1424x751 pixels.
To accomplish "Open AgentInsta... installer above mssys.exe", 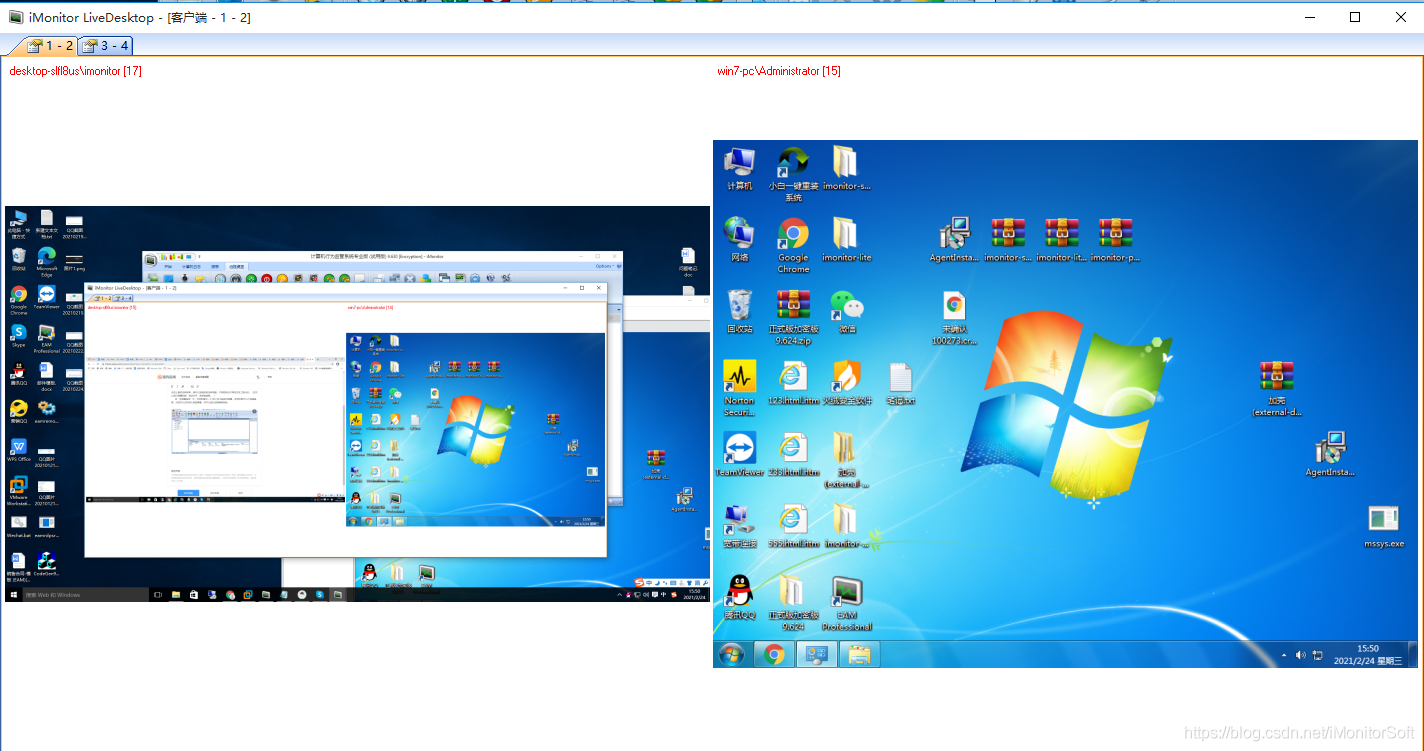I will point(1330,455).
